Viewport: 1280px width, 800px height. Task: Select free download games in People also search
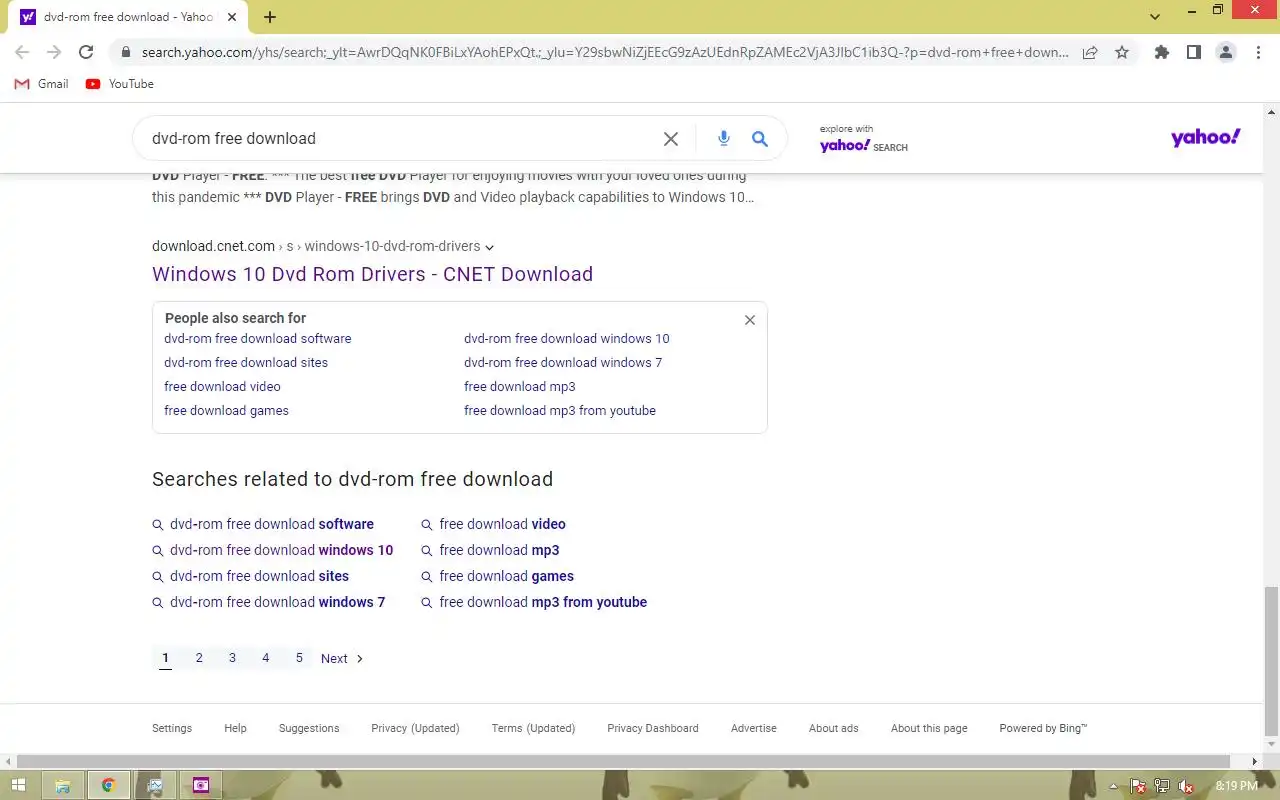(x=226, y=411)
